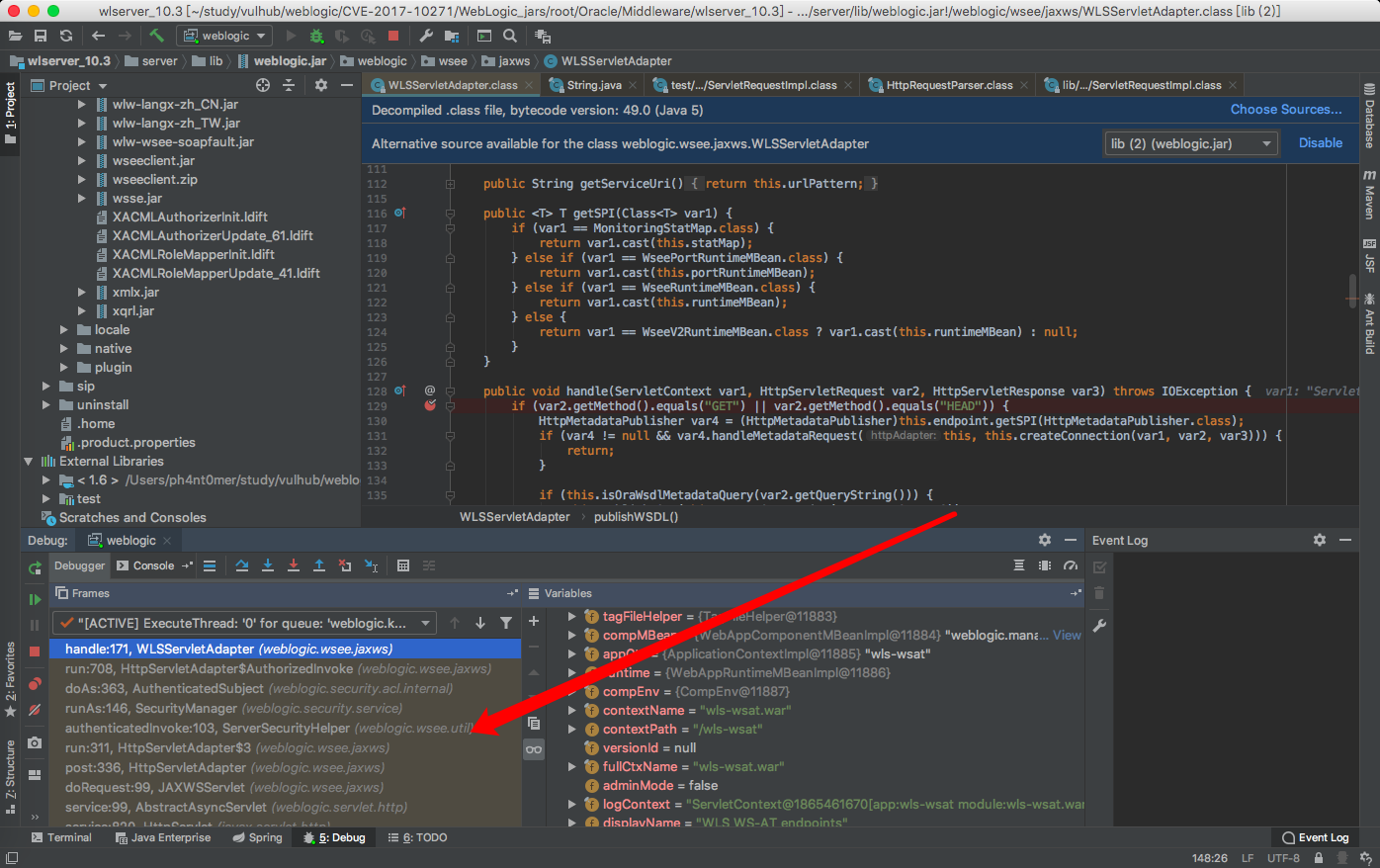Expand the contextPath variable

pyautogui.click(x=571, y=729)
